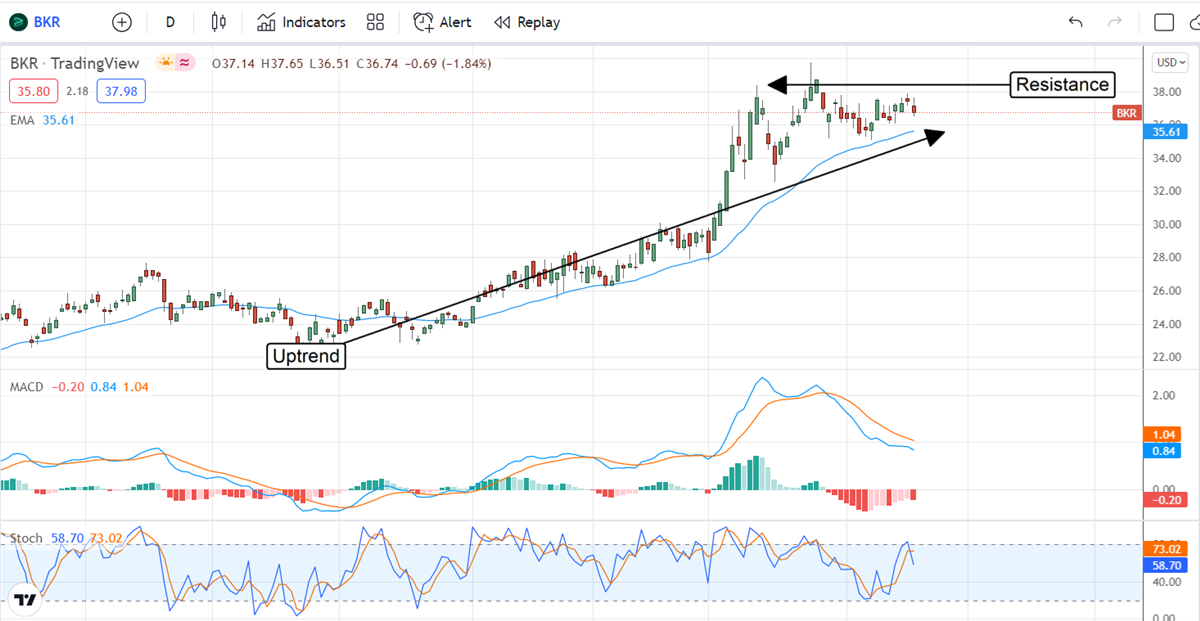Screen dimensions: 1200x621
Task: Click the TradingView logo at bottom left
Action: [x=25, y=600]
